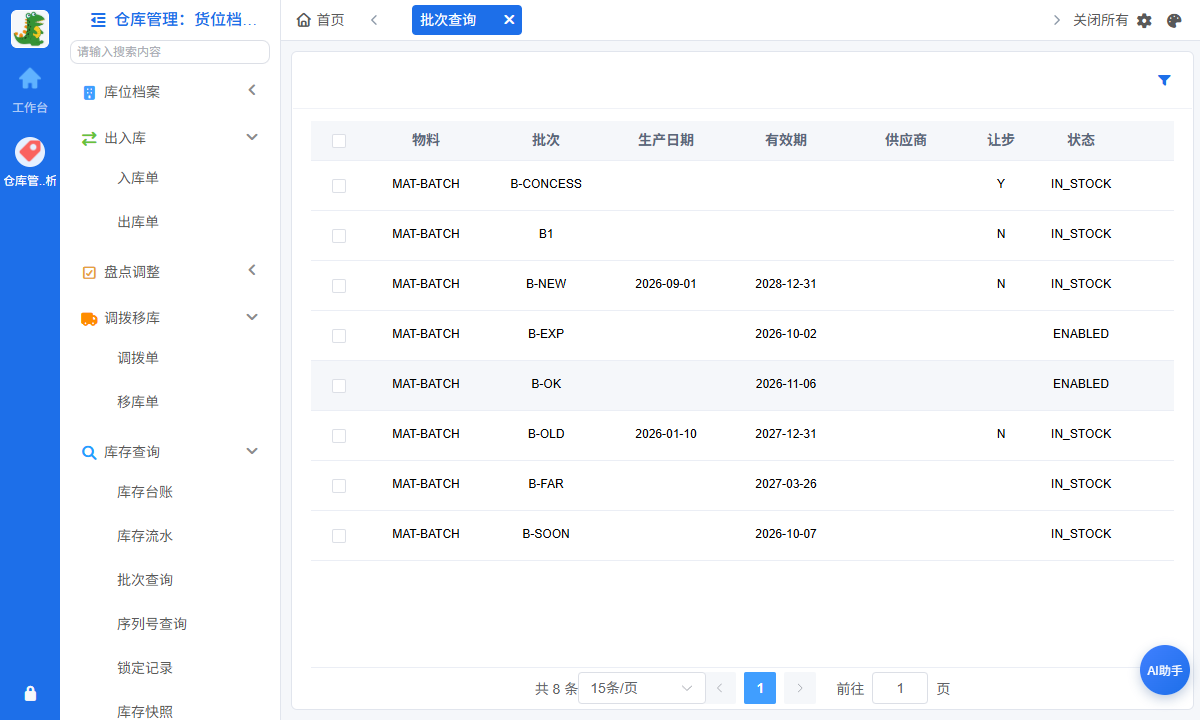
Task: Focus the menu search box
Action: 170,52
